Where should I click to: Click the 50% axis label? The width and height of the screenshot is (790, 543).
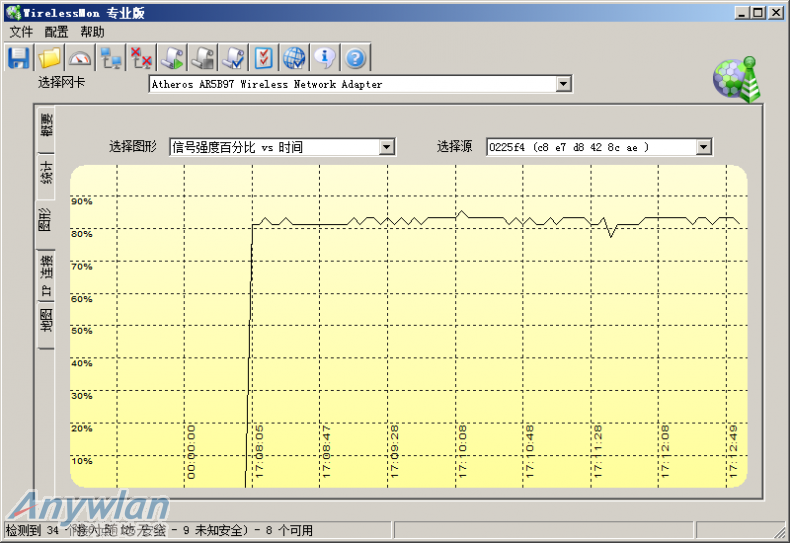(x=82, y=331)
